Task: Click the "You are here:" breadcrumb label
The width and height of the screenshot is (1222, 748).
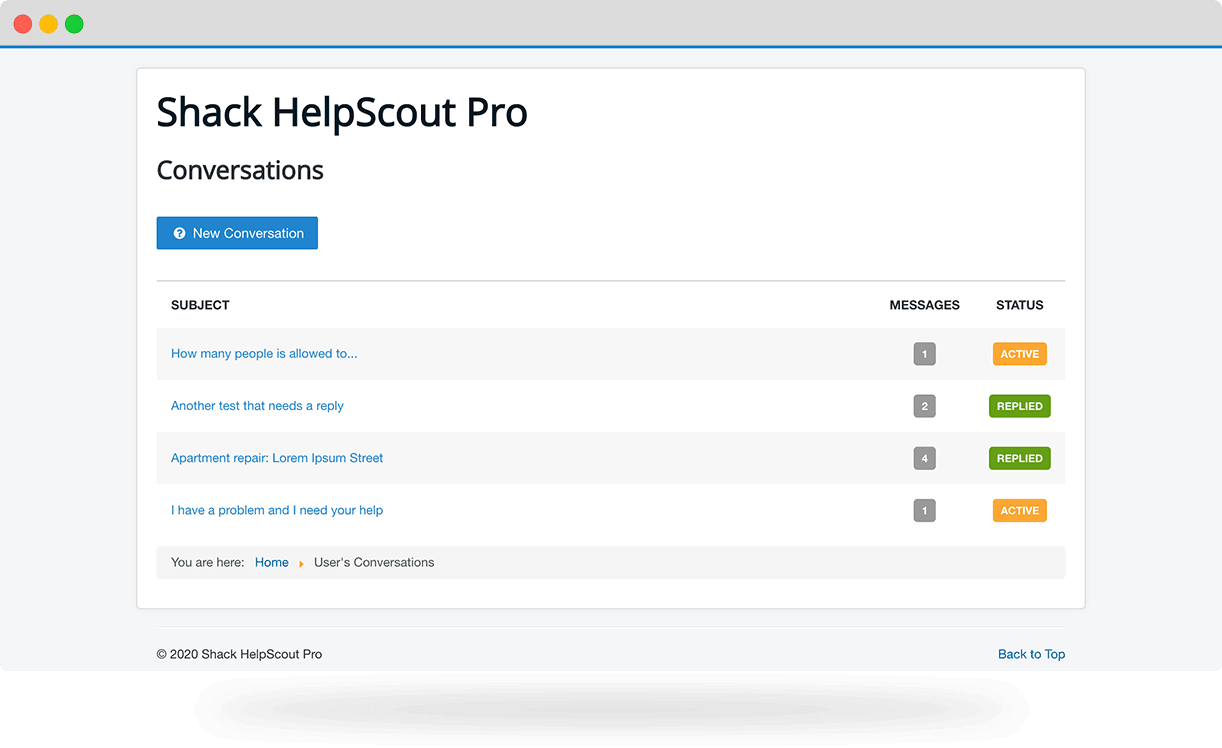Action: point(207,562)
